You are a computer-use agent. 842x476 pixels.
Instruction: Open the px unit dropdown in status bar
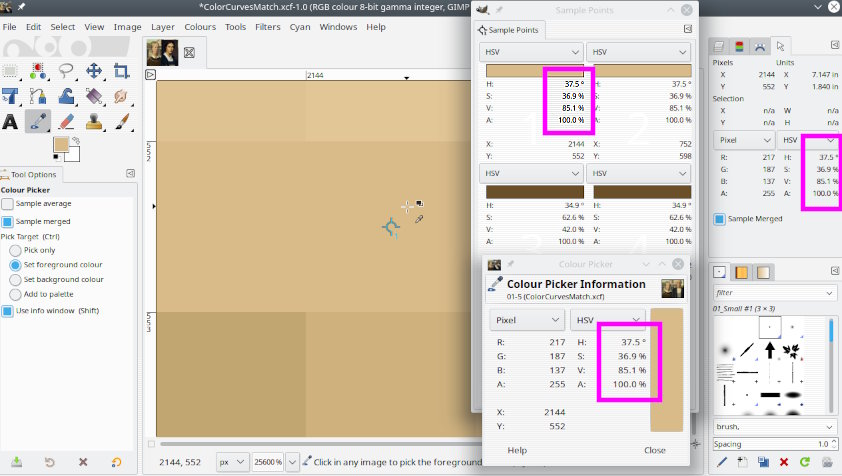click(232, 462)
